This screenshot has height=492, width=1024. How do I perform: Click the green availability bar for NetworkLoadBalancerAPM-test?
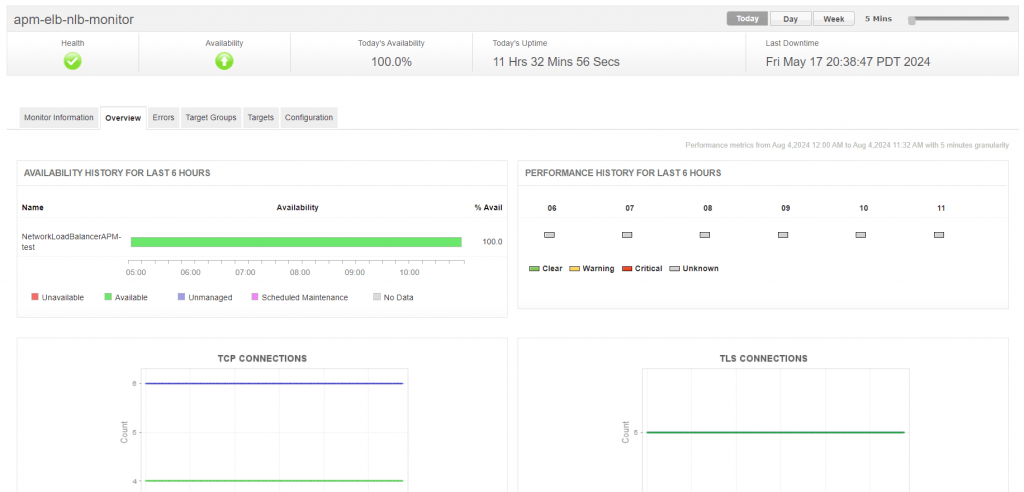[296, 242]
